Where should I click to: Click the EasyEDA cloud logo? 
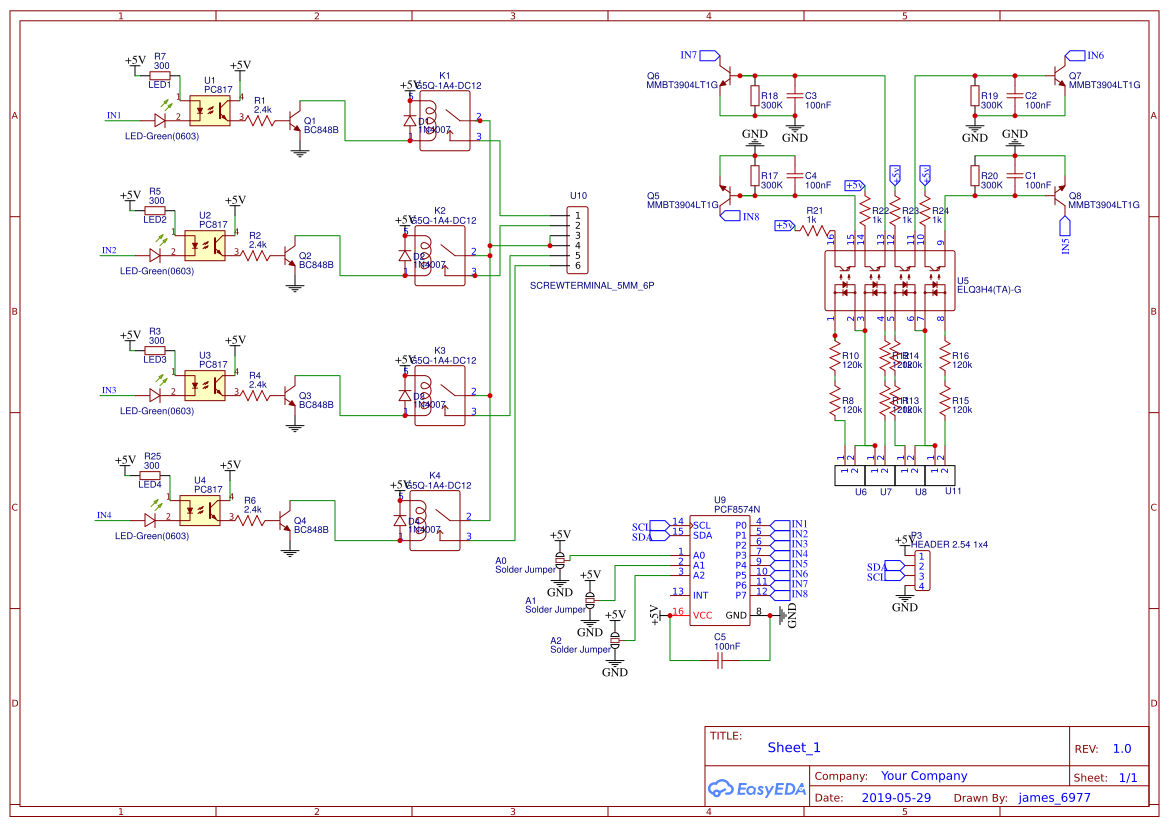724,789
